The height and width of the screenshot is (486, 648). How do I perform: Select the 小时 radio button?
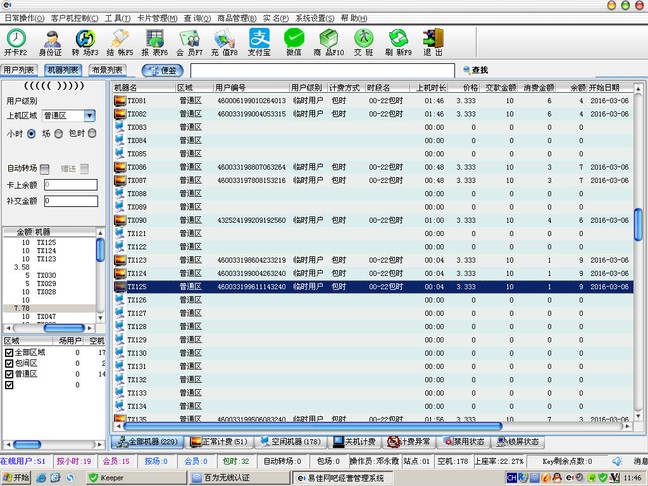(31, 134)
